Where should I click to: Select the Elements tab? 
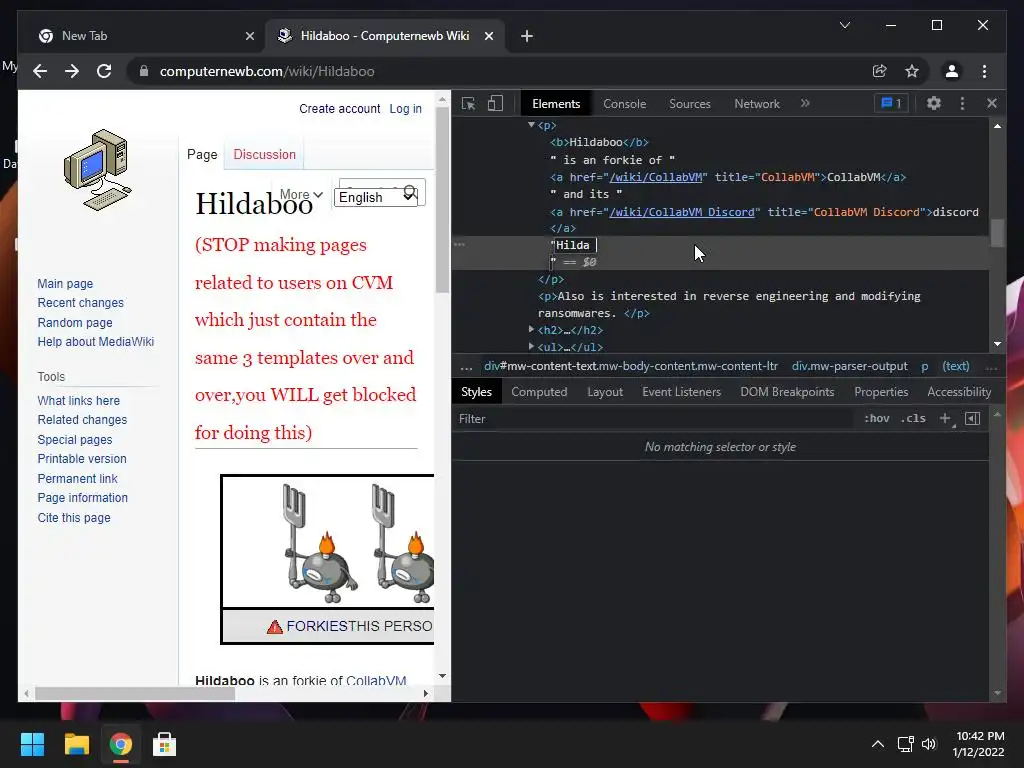point(556,103)
